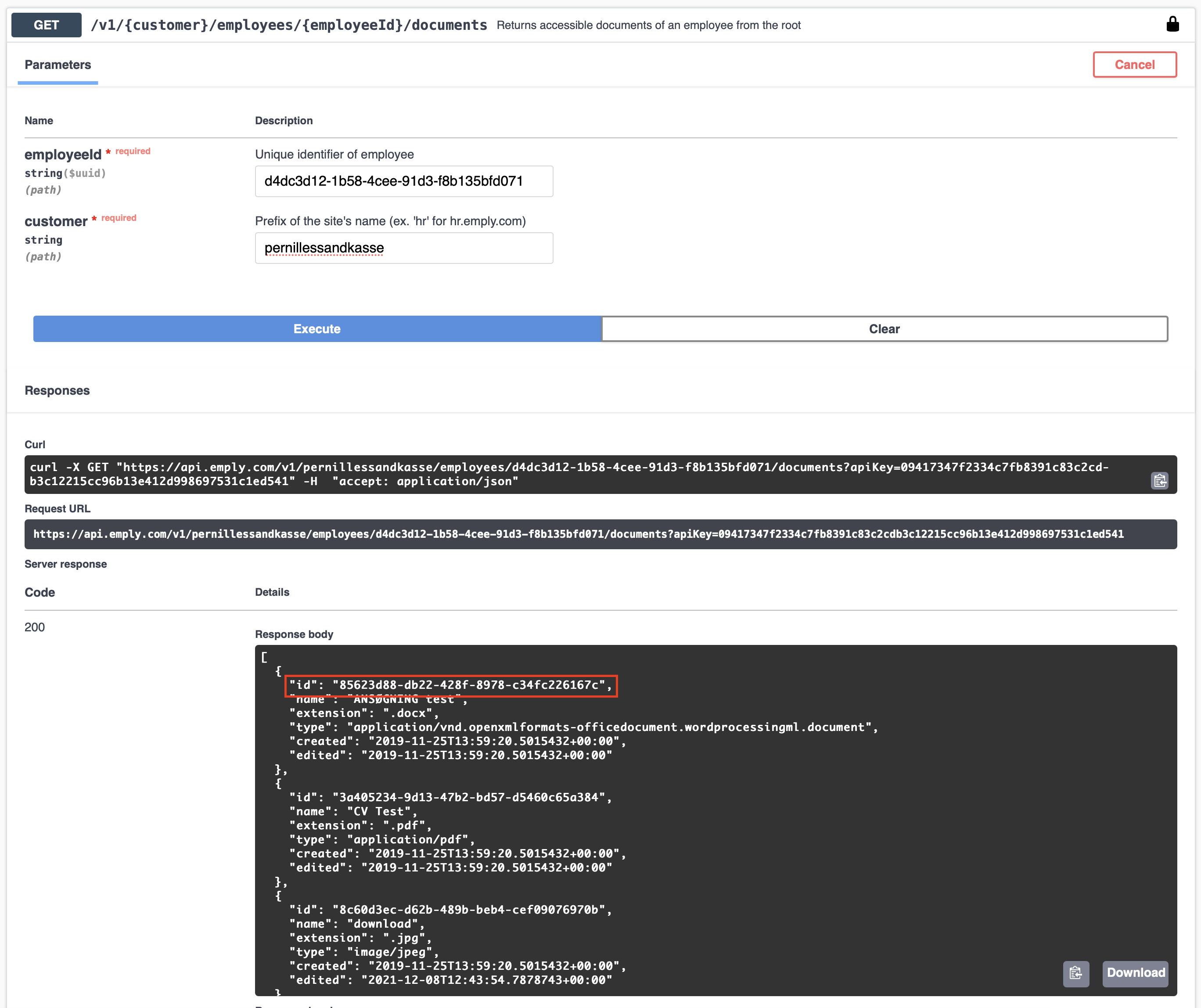Execute the API request
This screenshot has height=1008, width=1201.
[x=317, y=329]
